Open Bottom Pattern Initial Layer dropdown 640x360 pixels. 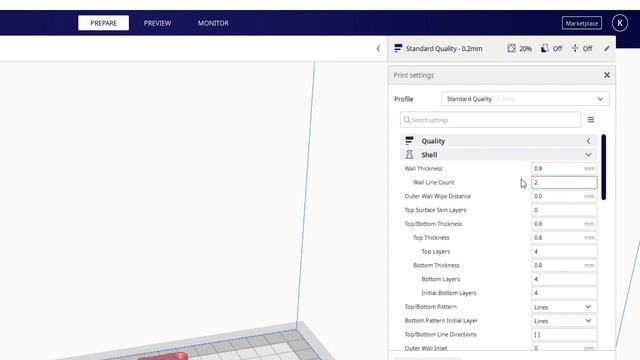click(564, 321)
